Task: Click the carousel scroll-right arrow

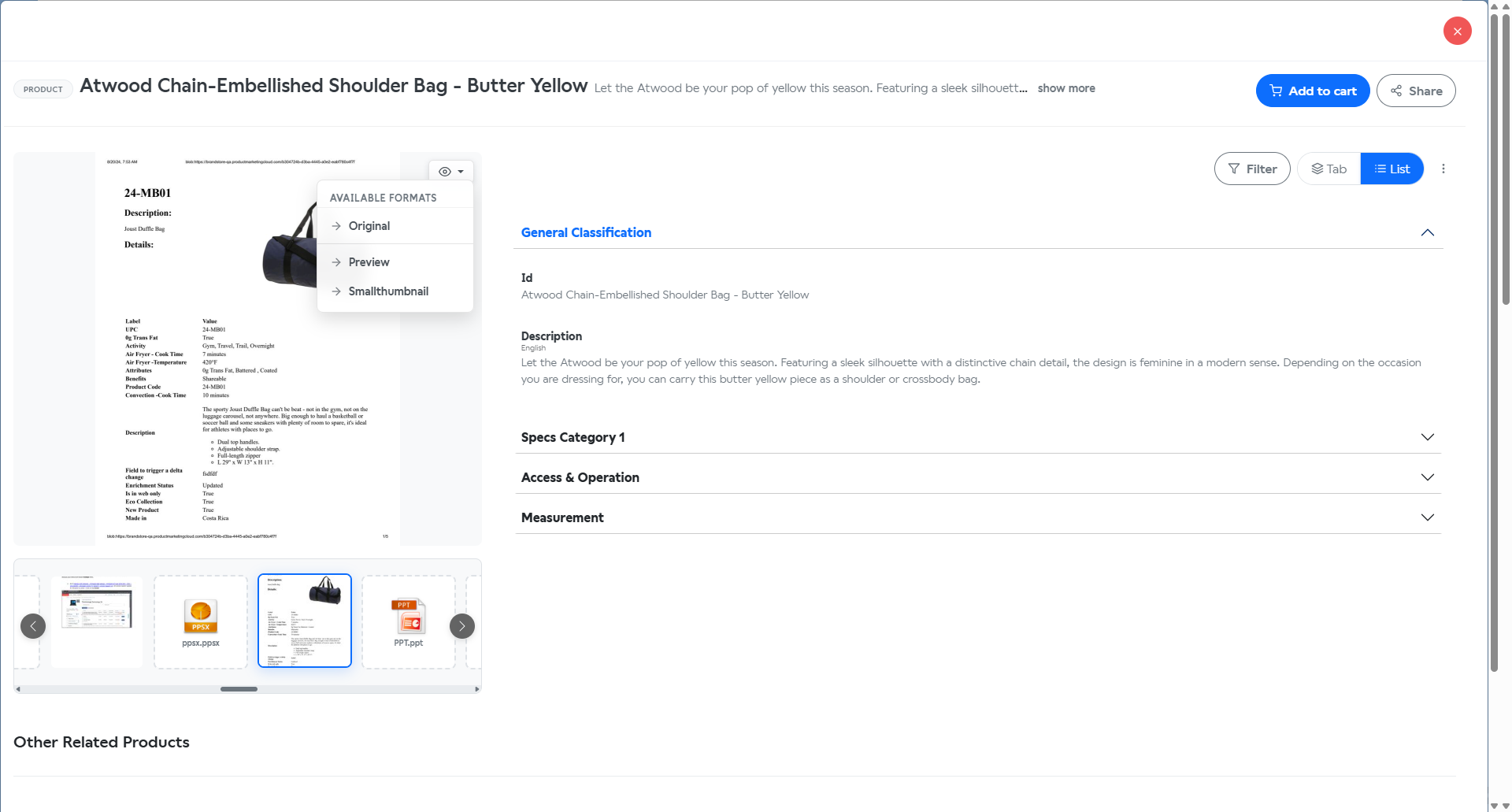Action: (476, 689)
